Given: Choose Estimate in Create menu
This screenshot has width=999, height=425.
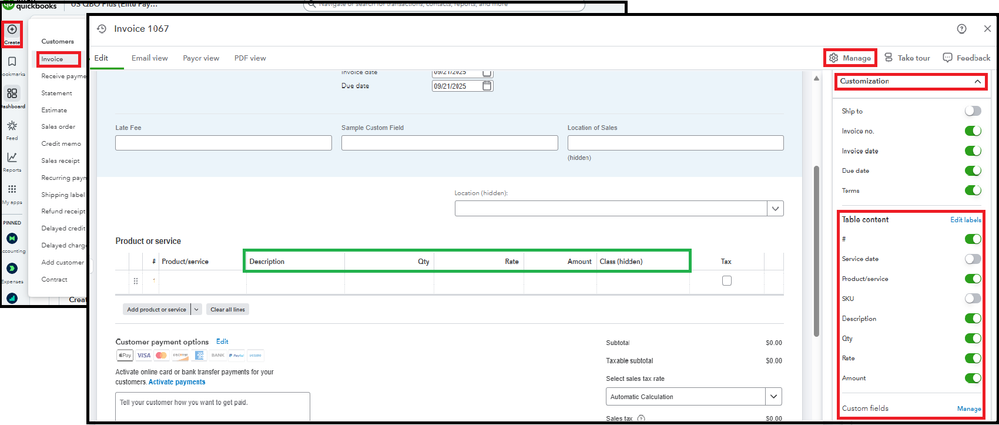Looking at the screenshot, I should tap(54, 110).
